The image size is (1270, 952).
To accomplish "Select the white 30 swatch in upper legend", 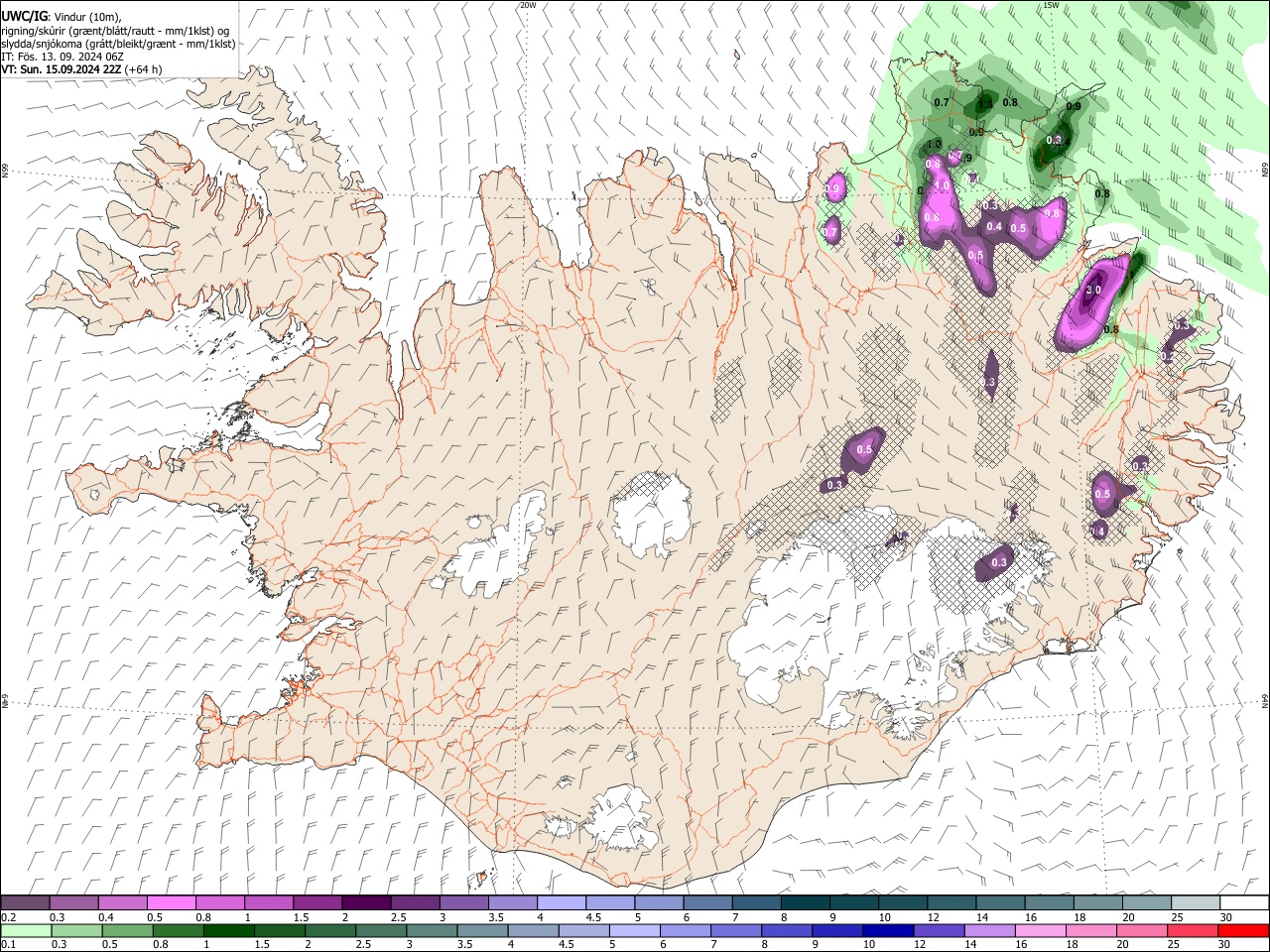I will (x=1242, y=903).
